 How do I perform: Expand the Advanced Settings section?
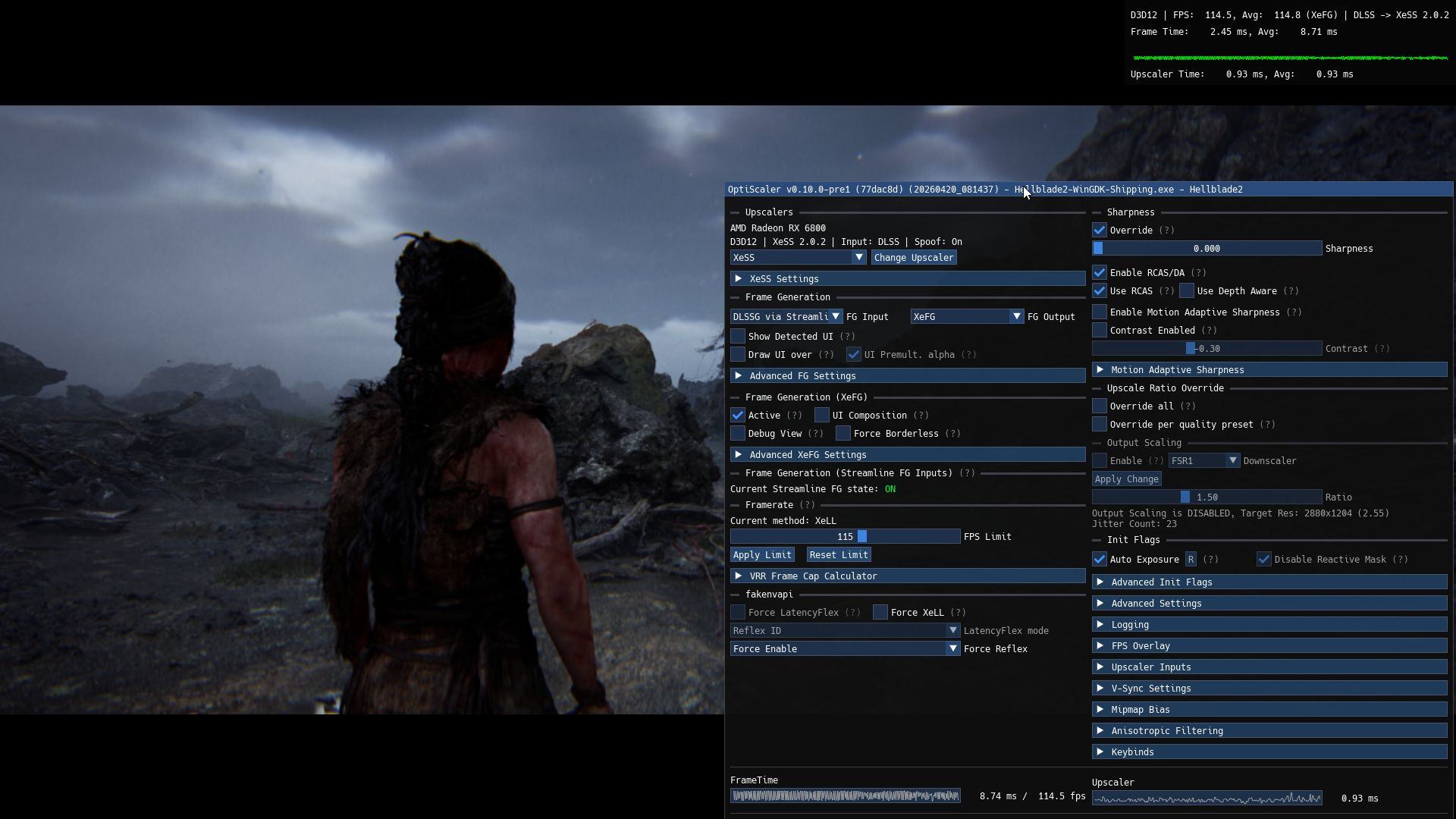1269,604
